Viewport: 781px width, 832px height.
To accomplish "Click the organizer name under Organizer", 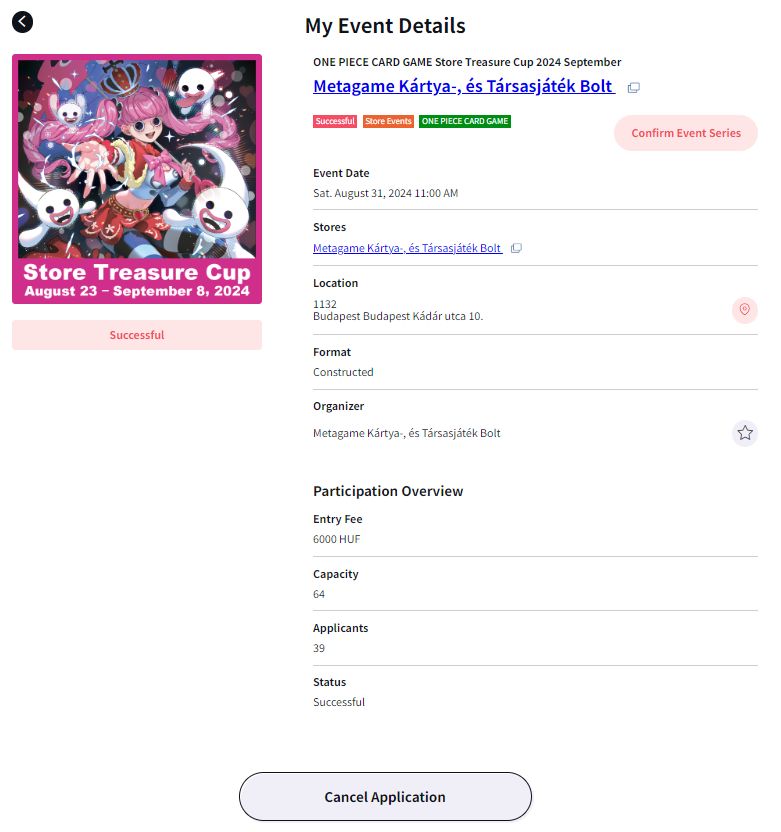I will (406, 433).
